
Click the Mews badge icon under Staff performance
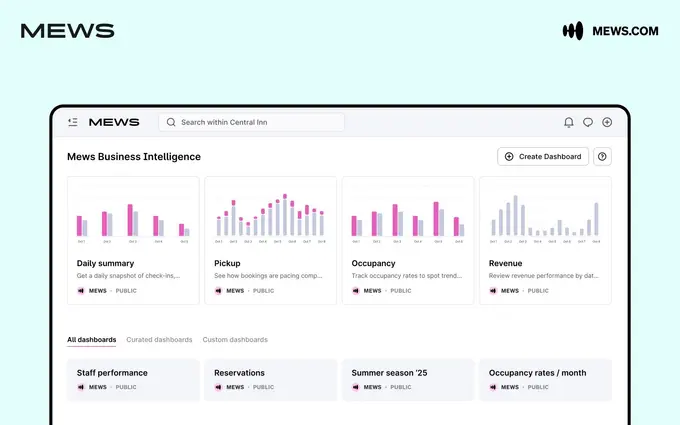(81, 387)
